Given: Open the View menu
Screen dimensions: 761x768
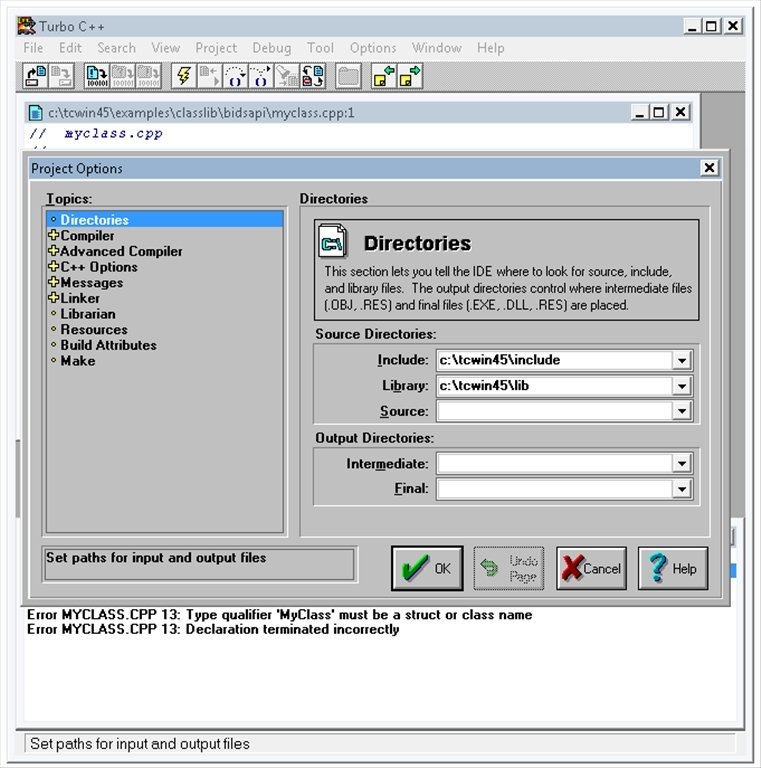Looking at the screenshot, I should coord(166,48).
